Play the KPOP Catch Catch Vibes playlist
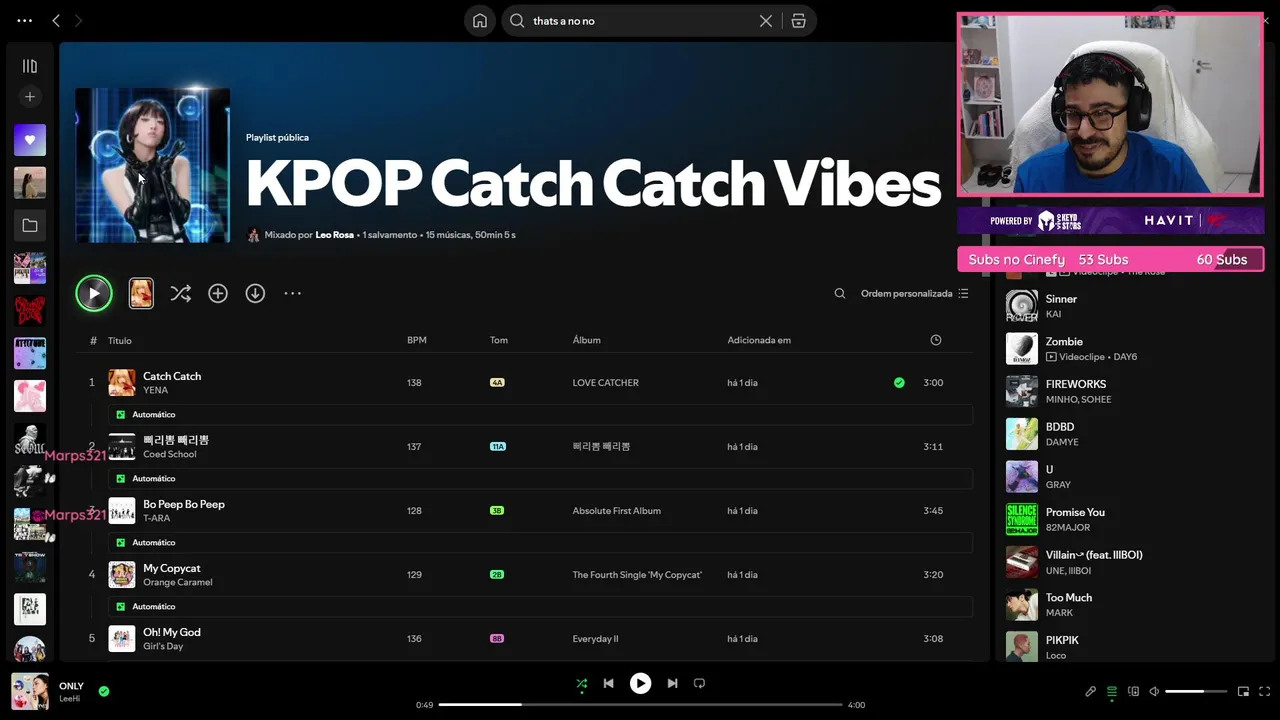This screenshot has width=1280, height=720. 94,293
